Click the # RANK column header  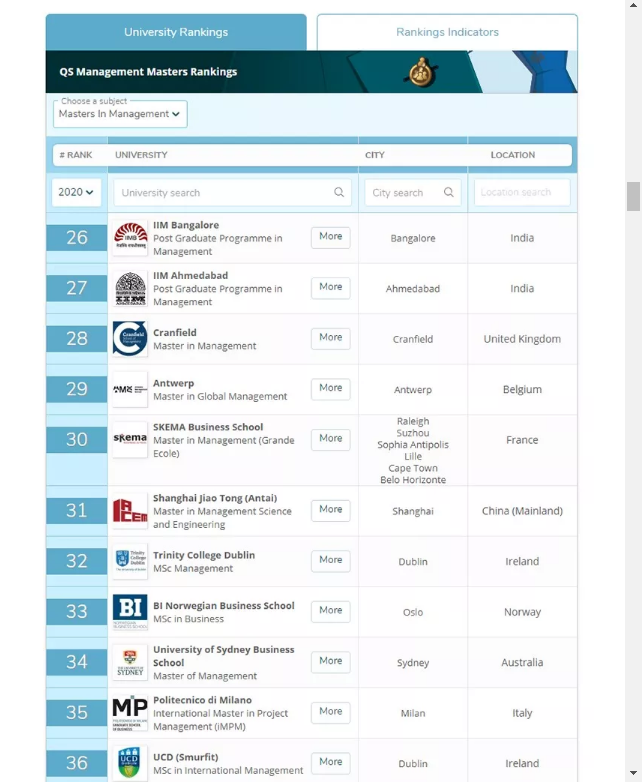pyautogui.click(x=76, y=155)
